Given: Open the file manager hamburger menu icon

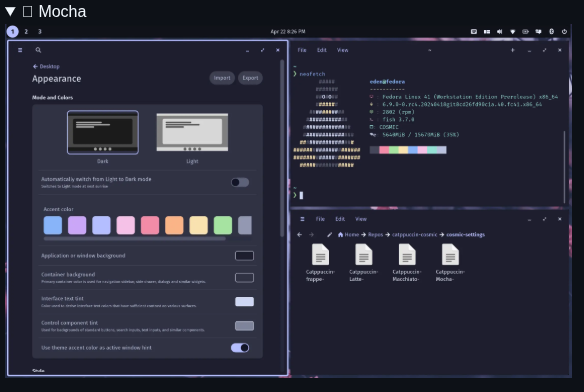Looking at the screenshot, I should tap(302, 219).
